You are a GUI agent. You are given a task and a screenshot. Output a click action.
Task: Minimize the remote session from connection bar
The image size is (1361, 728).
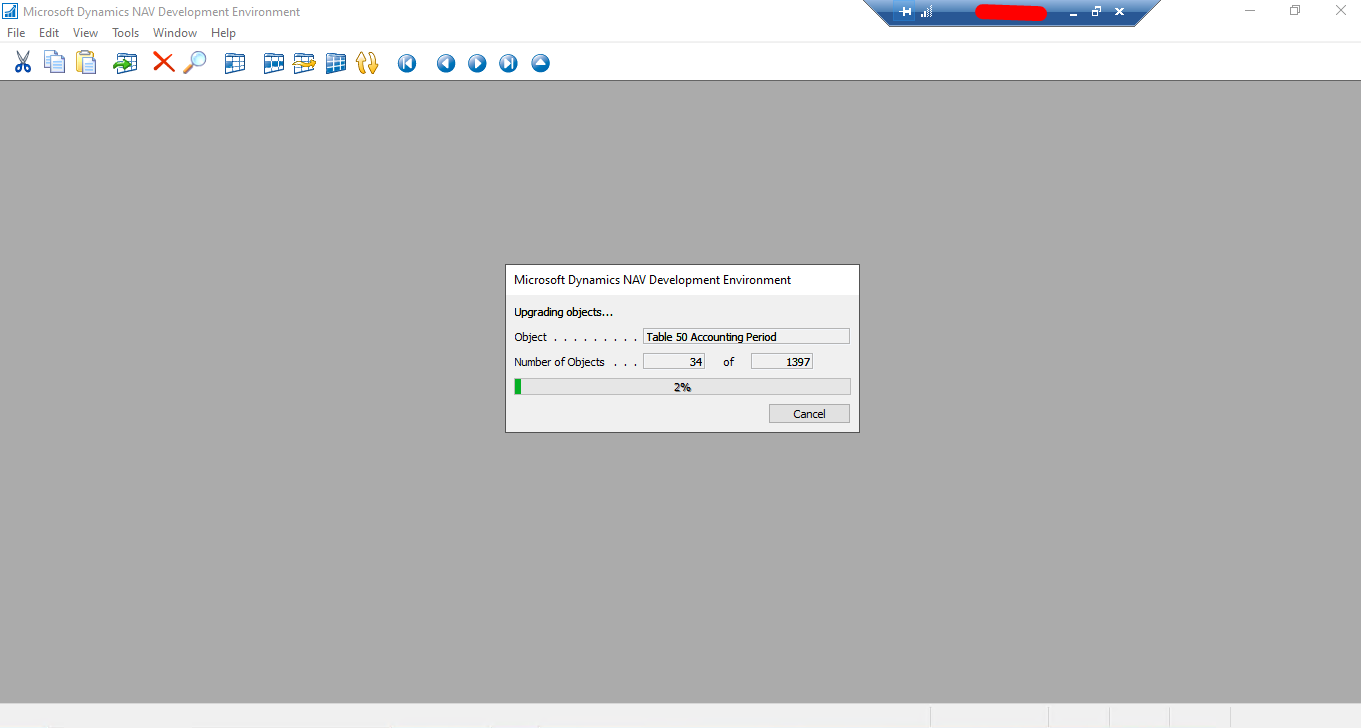pyautogui.click(x=1073, y=13)
